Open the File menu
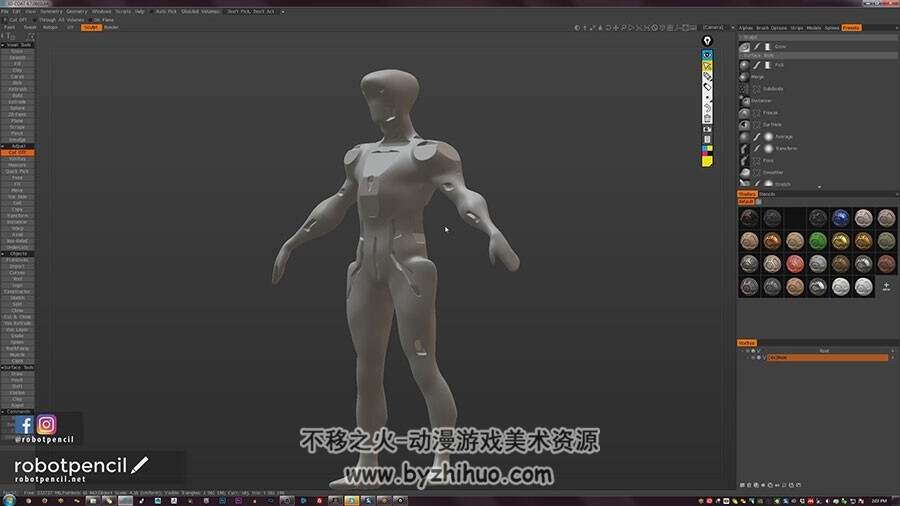The height and width of the screenshot is (506, 900). click(5, 11)
